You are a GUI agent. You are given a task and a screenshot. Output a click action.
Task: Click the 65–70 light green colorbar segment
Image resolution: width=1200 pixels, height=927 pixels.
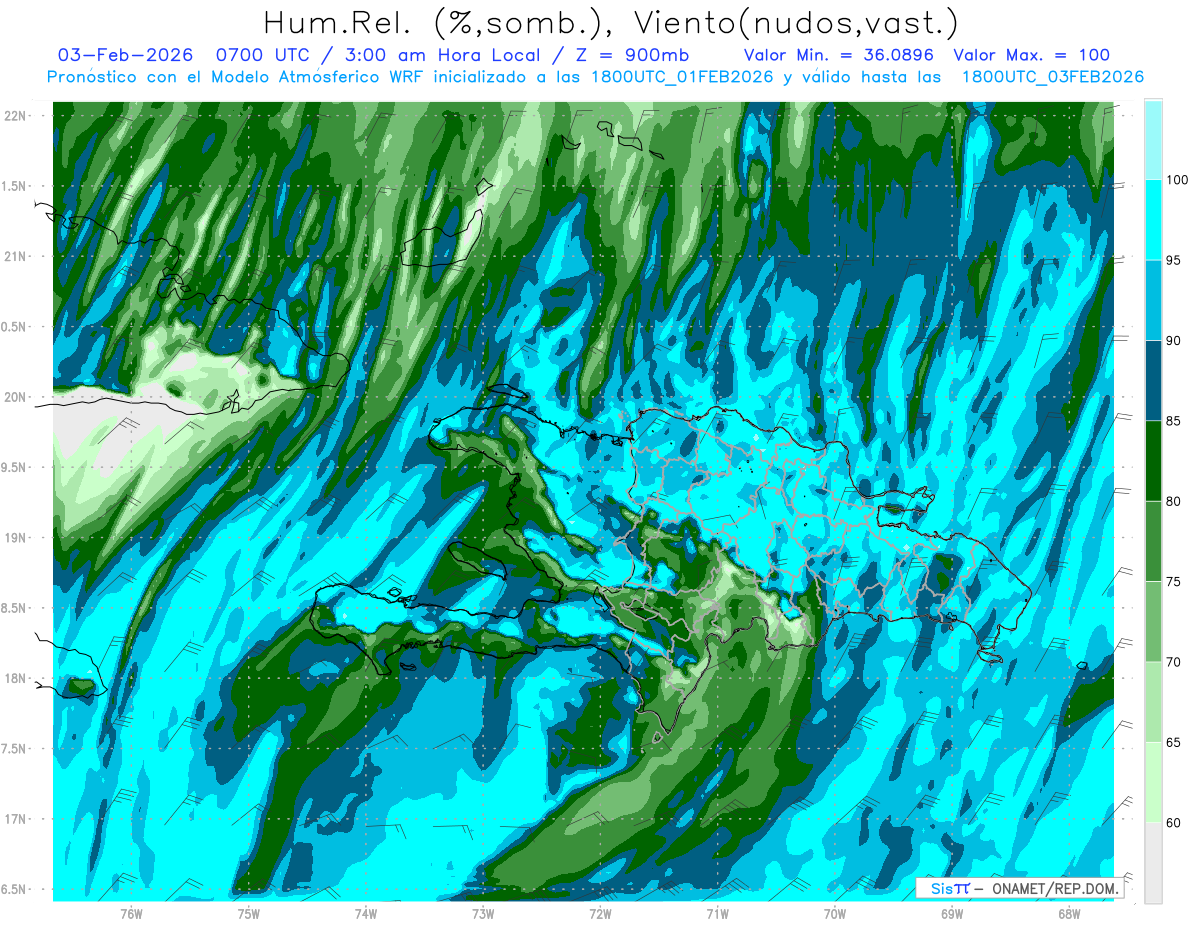[1153, 702]
